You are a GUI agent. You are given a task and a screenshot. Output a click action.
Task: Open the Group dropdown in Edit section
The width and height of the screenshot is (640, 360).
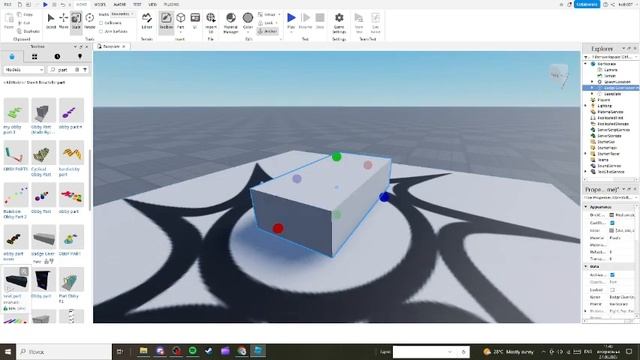coord(269,15)
